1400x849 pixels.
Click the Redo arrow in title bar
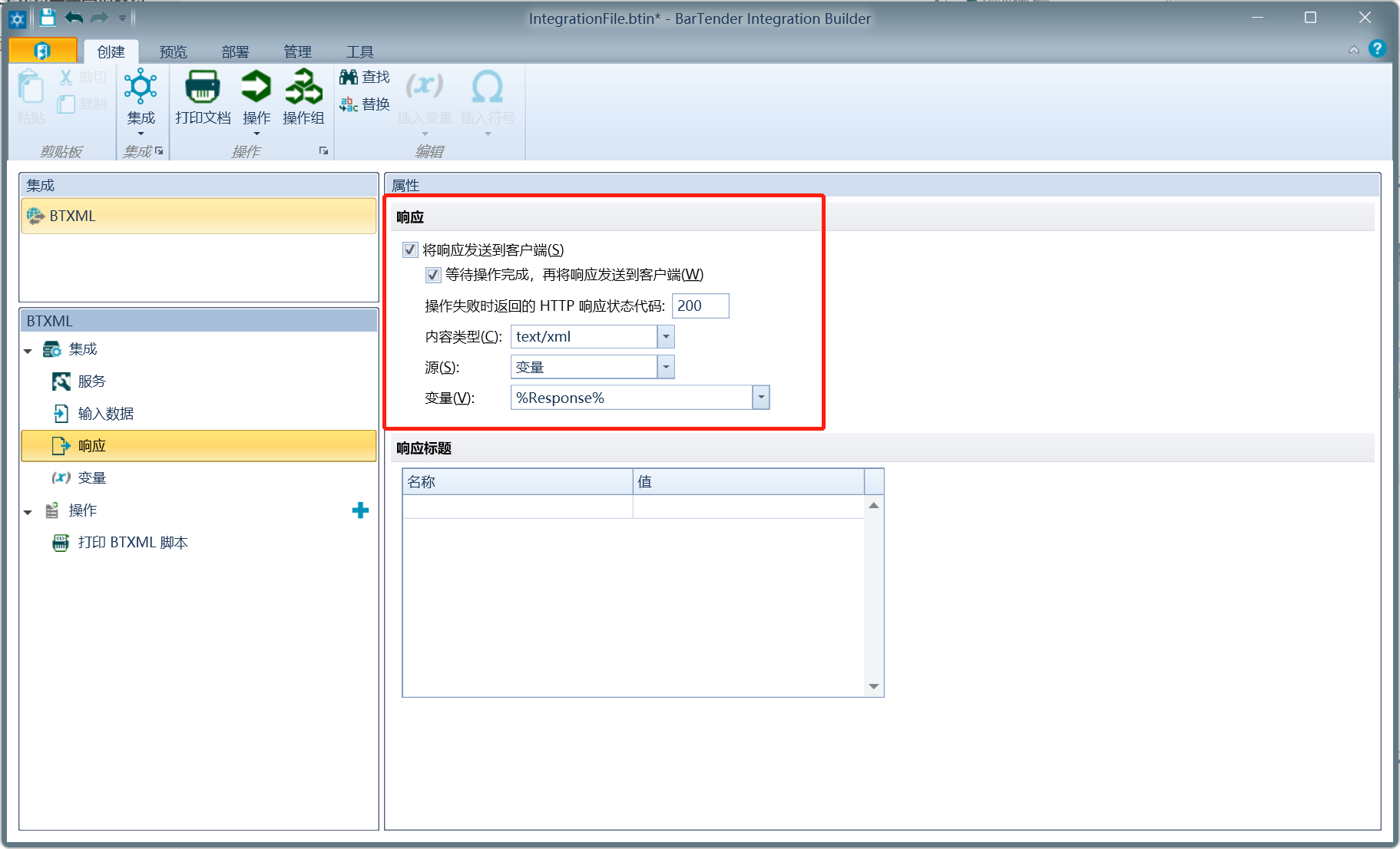coord(99,18)
